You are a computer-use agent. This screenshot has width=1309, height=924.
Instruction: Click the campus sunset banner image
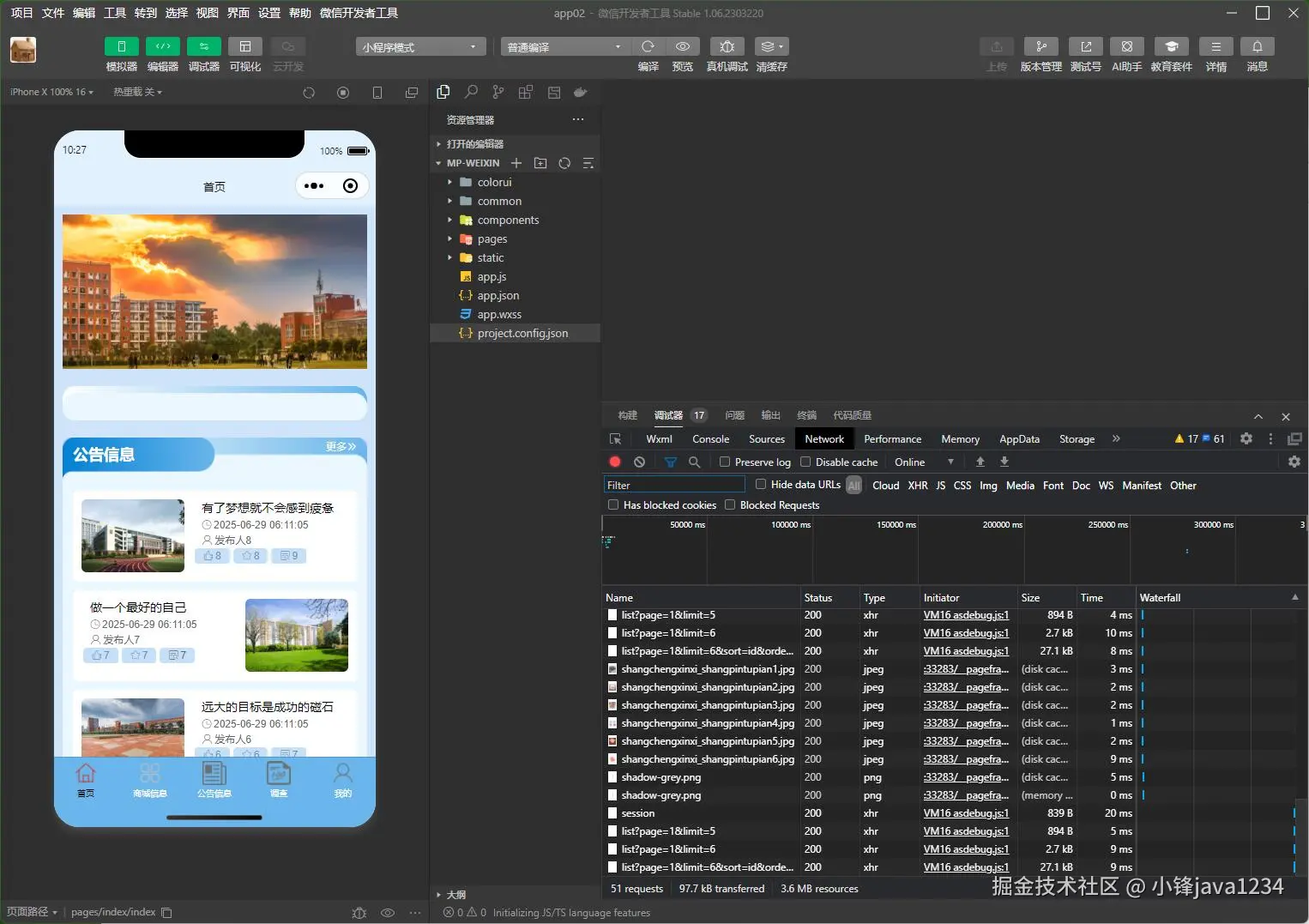pos(214,292)
